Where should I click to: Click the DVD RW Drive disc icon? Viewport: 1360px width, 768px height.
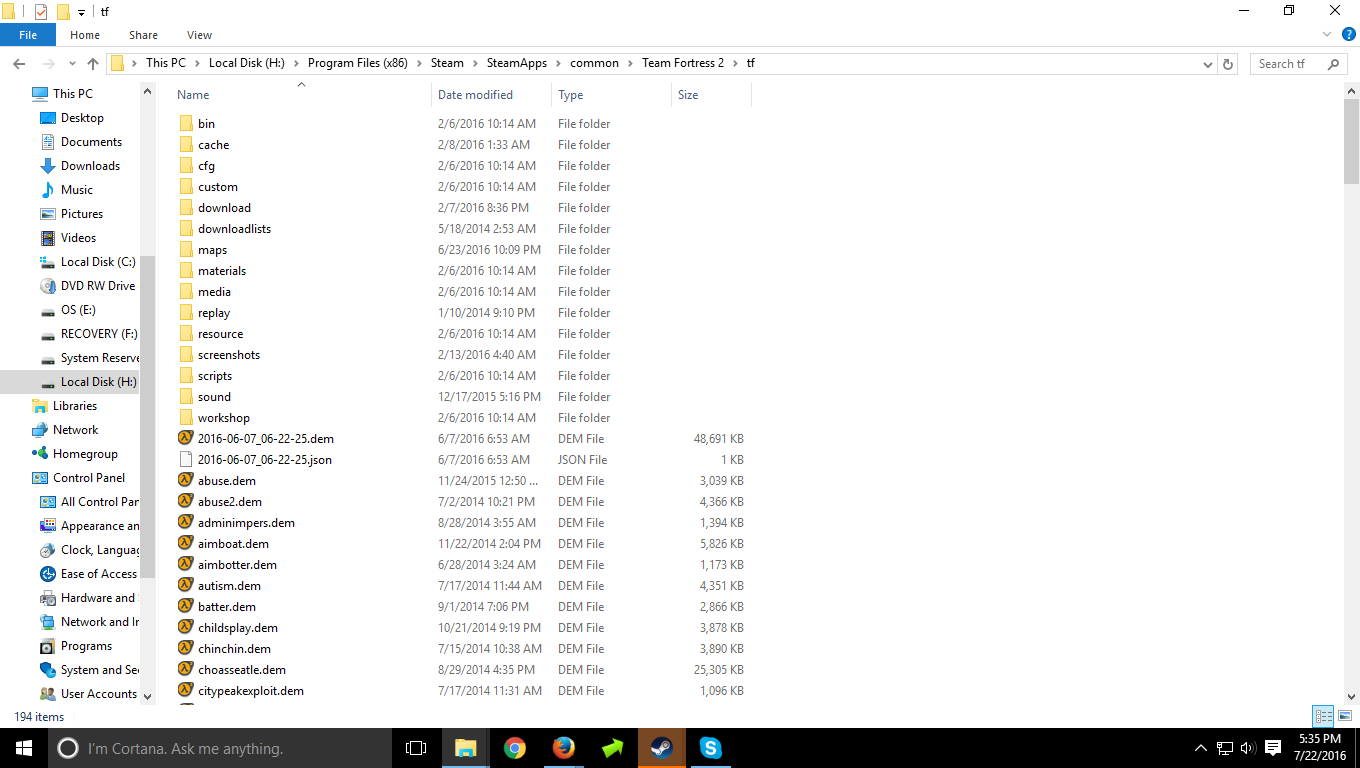[x=47, y=285]
